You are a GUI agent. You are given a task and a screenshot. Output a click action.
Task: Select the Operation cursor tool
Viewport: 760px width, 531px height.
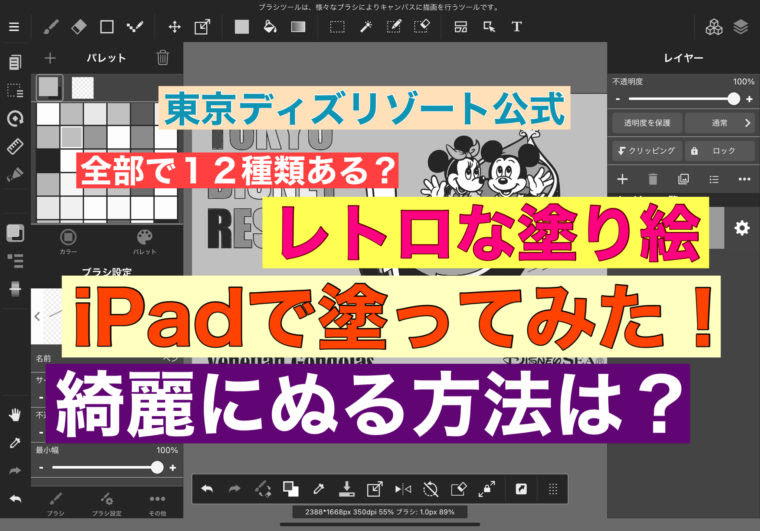coord(489,27)
